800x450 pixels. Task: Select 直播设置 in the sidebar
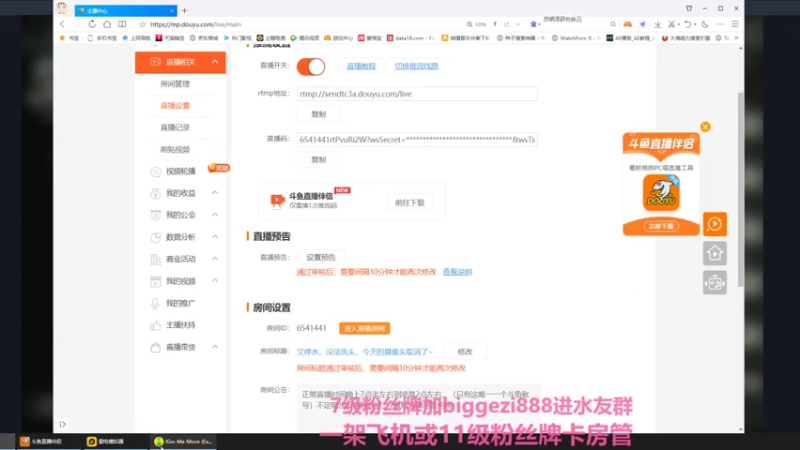point(175,106)
